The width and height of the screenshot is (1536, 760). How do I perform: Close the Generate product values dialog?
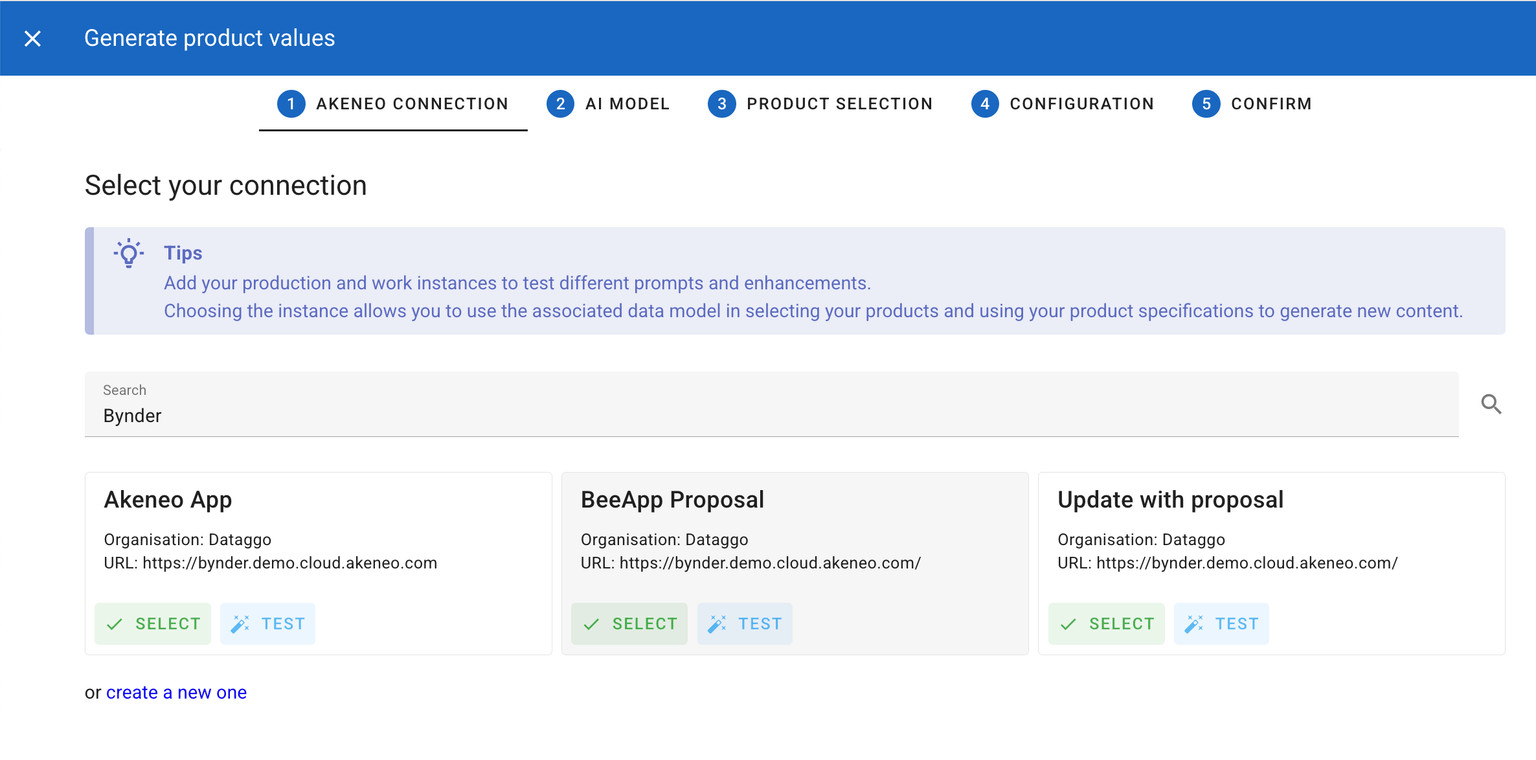33,38
